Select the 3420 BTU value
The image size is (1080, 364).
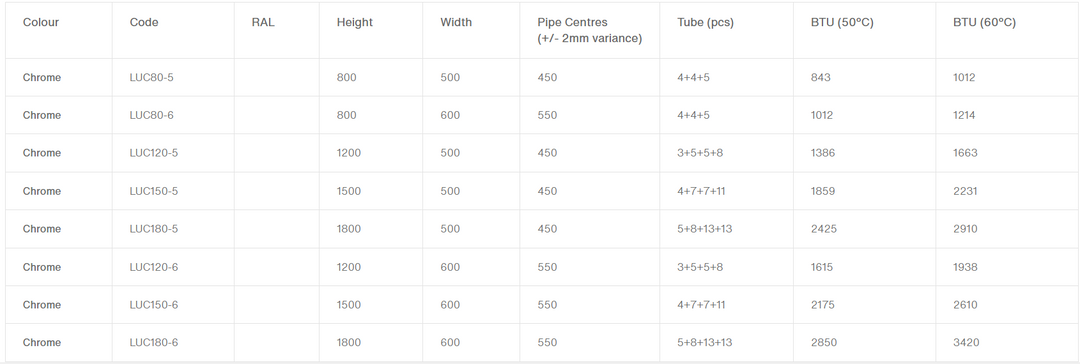click(x=966, y=343)
